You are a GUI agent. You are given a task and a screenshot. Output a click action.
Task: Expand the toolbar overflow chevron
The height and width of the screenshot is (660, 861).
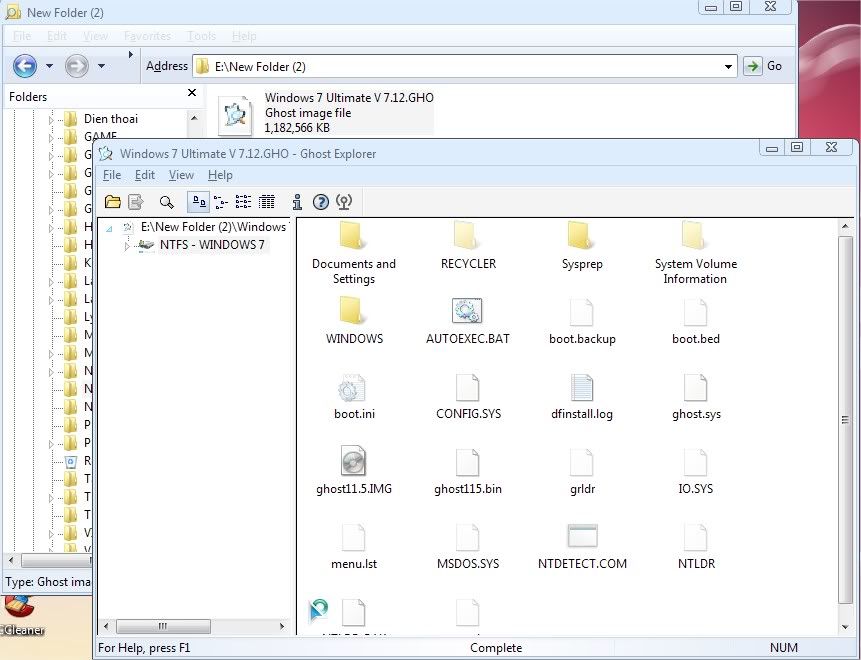(131, 54)
